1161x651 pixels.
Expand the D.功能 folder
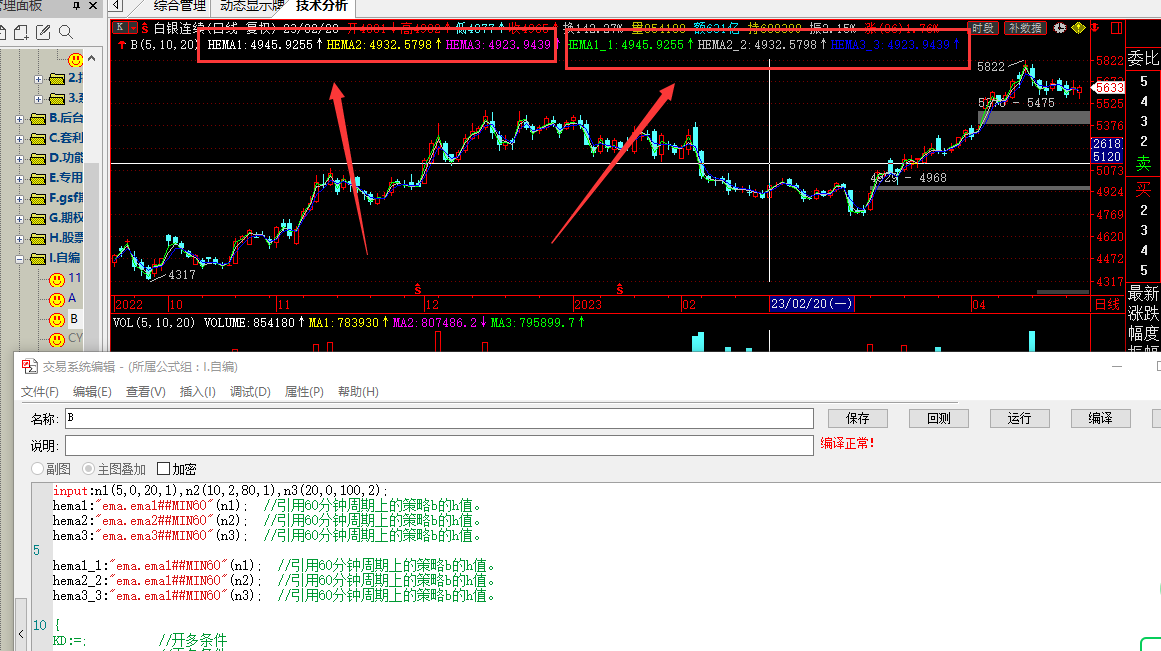[x=19, y=158]
